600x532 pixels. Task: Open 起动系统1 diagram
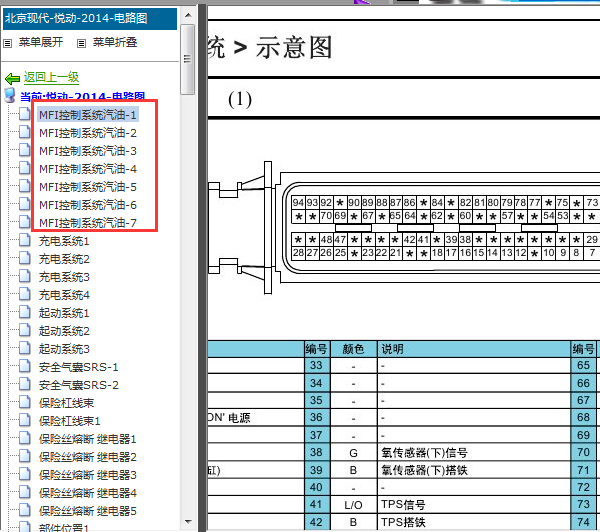click(64, 313)
